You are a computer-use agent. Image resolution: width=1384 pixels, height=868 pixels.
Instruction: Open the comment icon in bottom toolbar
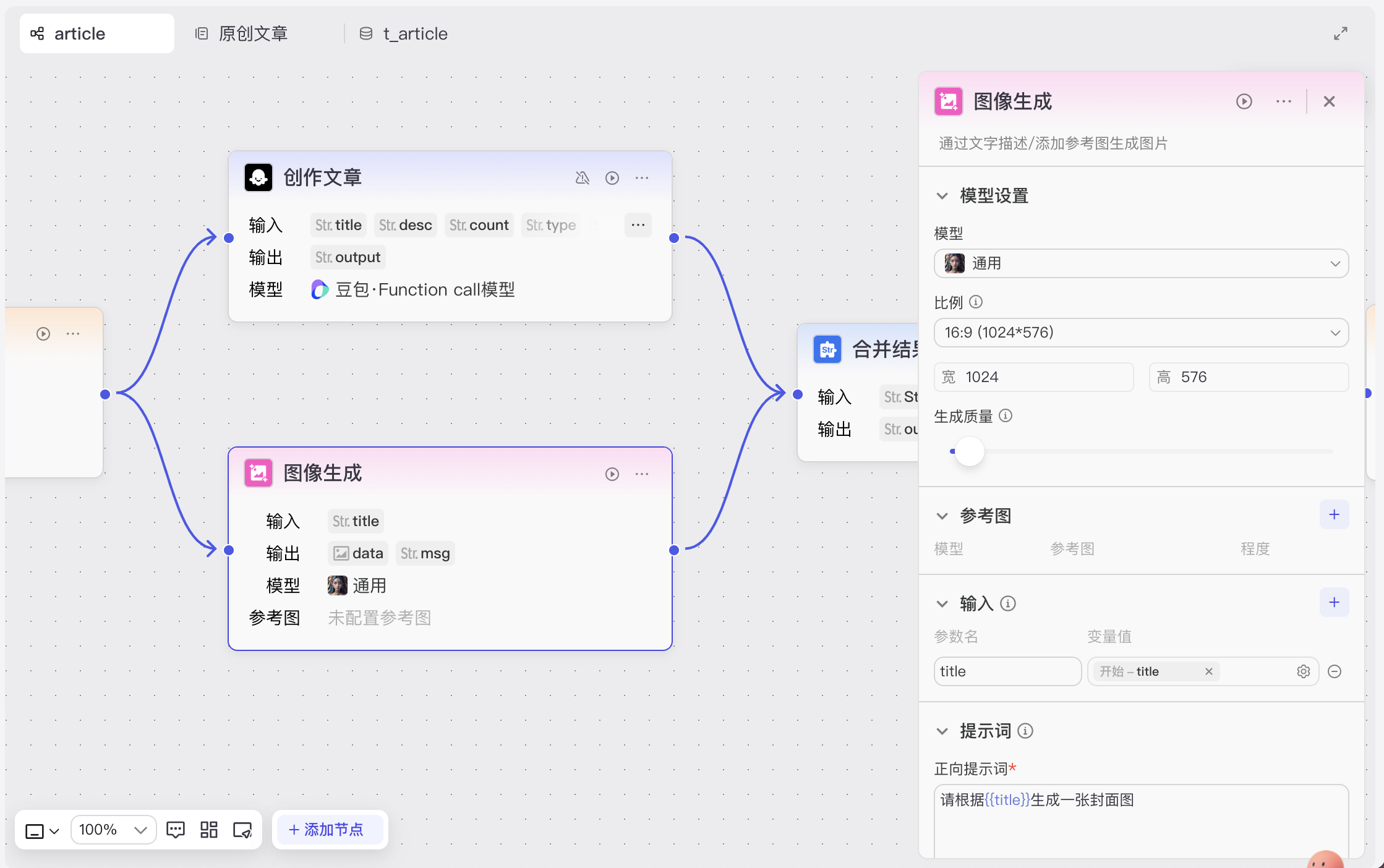(176, 830)
